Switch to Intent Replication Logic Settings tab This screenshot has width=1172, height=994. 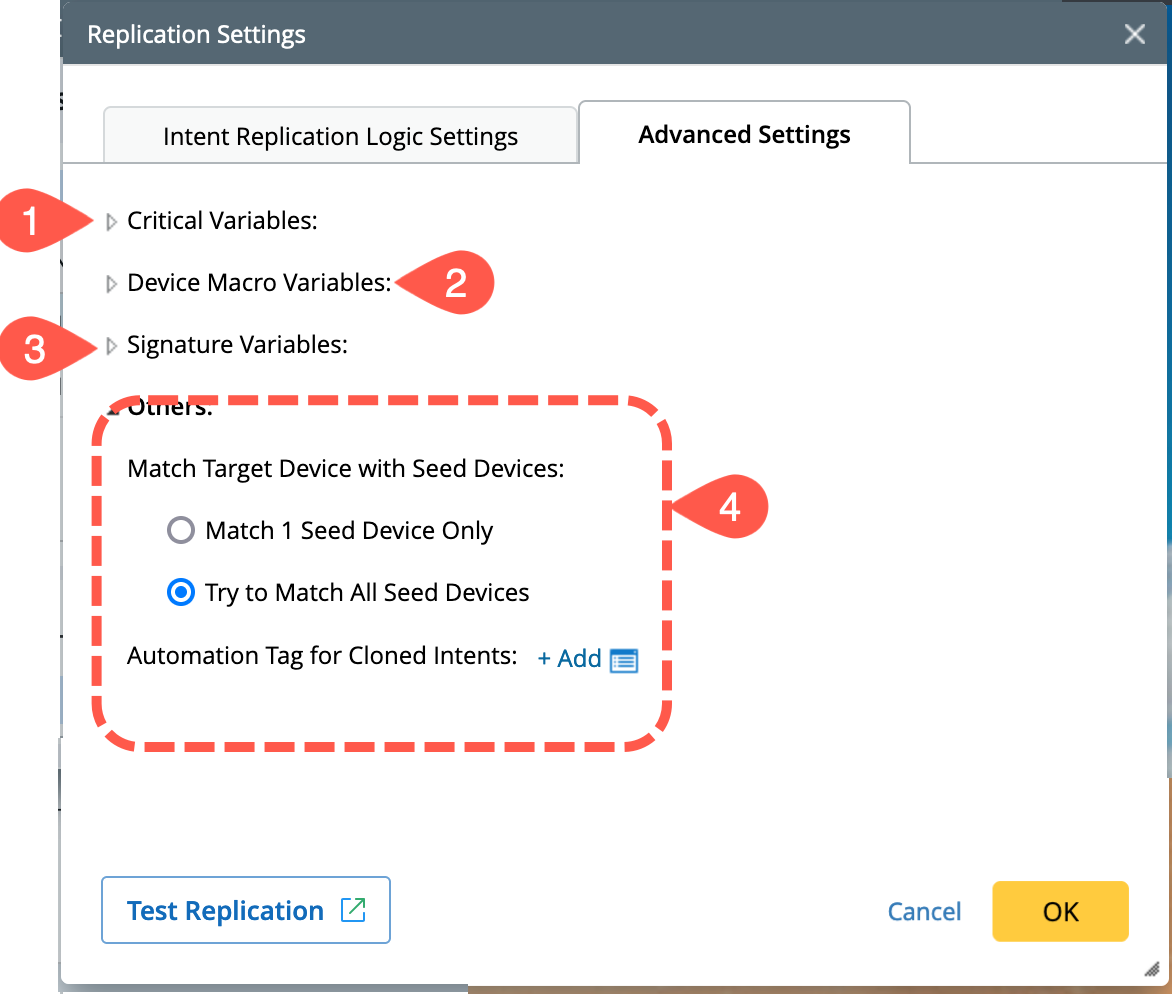(x=340, y=136)
